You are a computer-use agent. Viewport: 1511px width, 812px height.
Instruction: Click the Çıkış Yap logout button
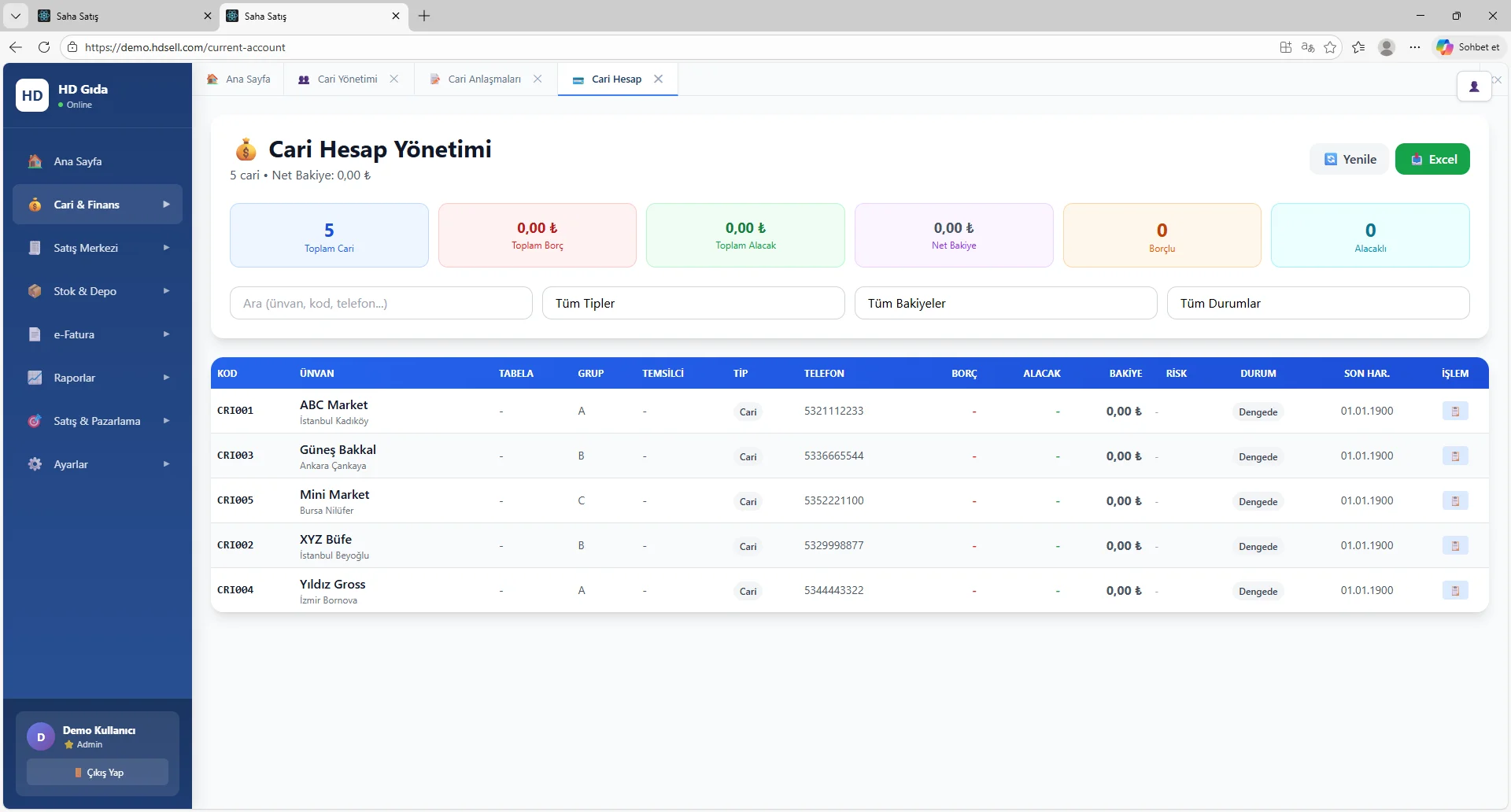(98, 773)
